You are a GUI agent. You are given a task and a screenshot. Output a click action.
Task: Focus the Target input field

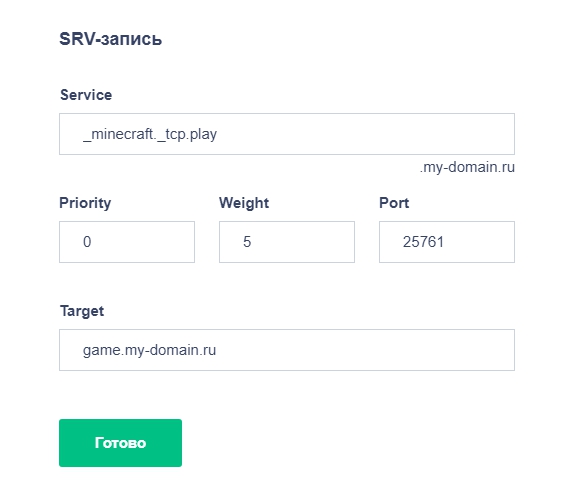[x=287, y=350]
